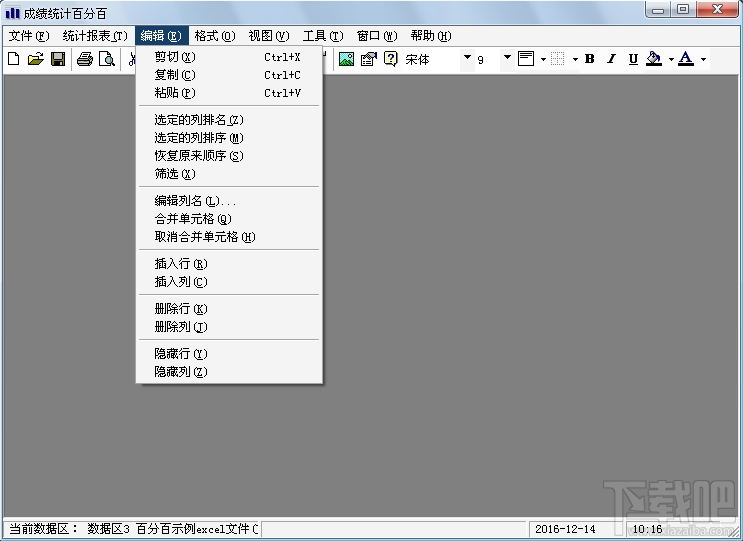Click the 2016-12-14 date in status bar

point(565,529)
